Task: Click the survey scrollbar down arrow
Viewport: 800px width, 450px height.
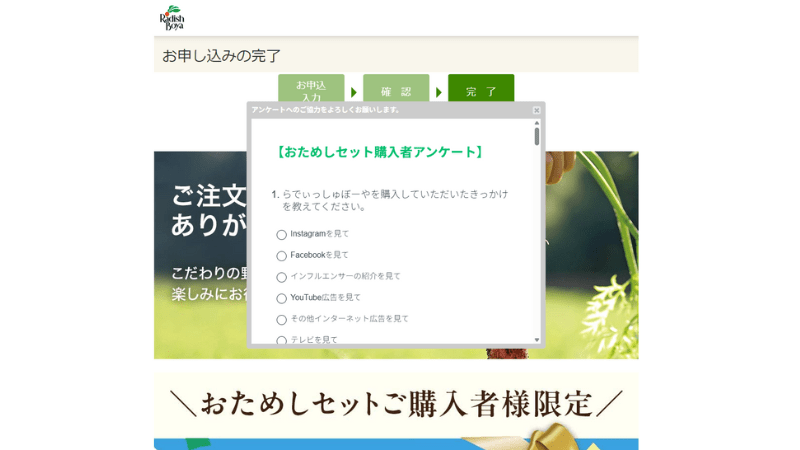Action: coord(536,340)
